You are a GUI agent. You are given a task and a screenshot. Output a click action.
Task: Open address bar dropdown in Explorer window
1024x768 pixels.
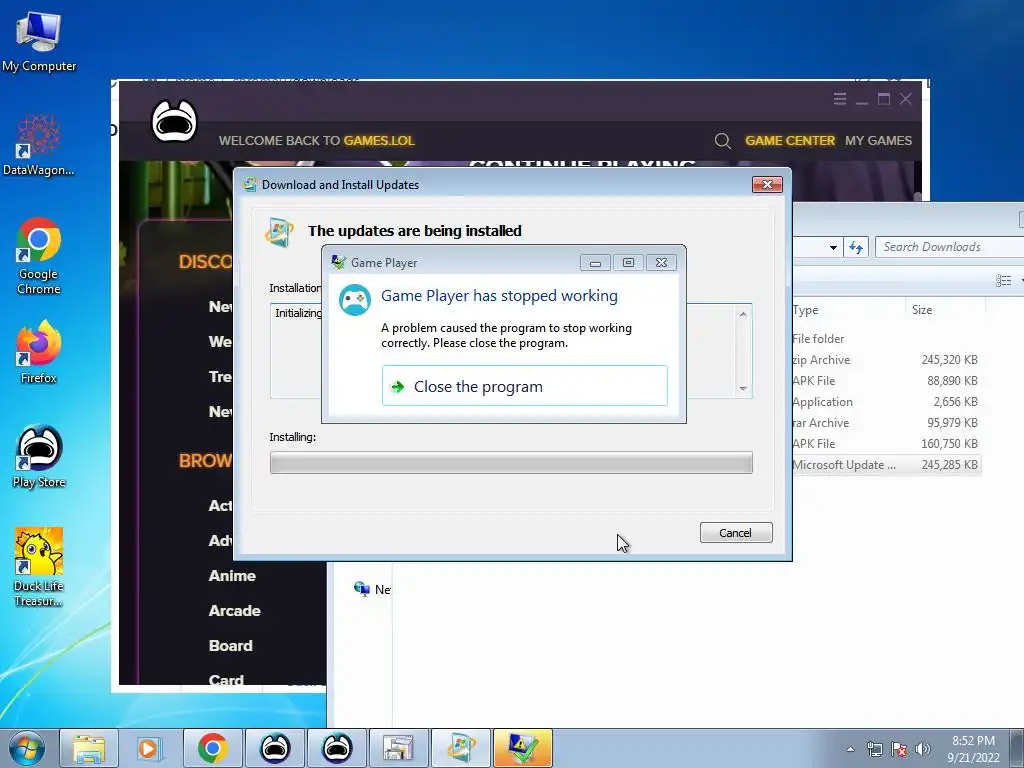click(833, 248)
